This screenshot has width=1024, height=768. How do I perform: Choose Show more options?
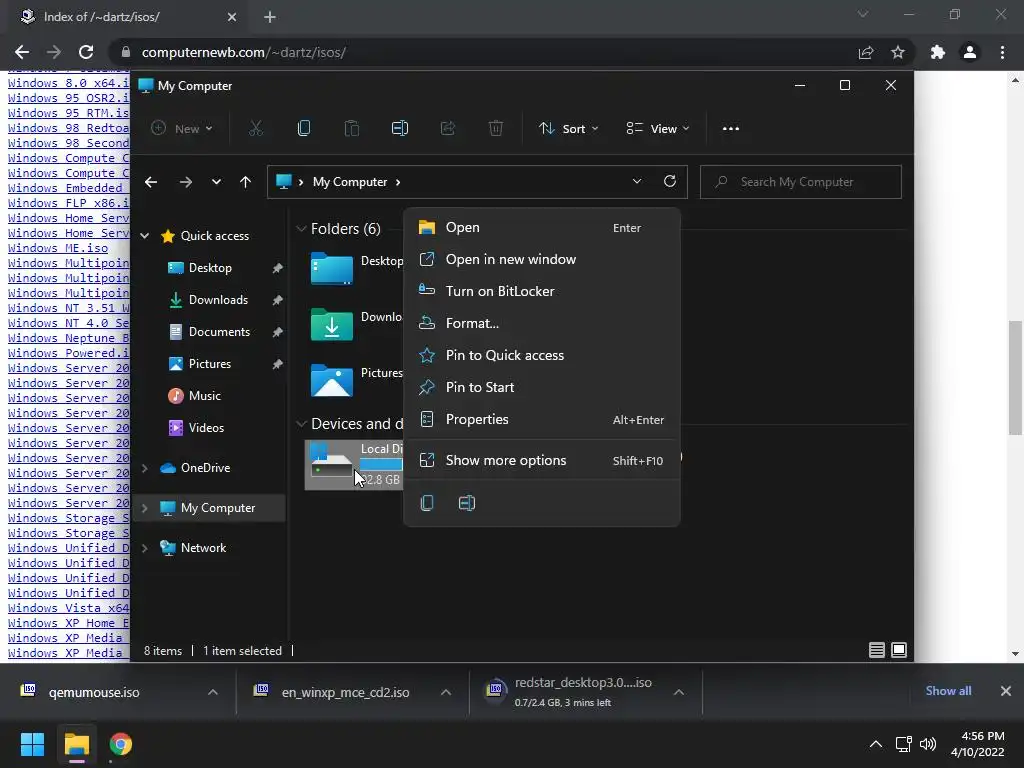tap(542, 460)
